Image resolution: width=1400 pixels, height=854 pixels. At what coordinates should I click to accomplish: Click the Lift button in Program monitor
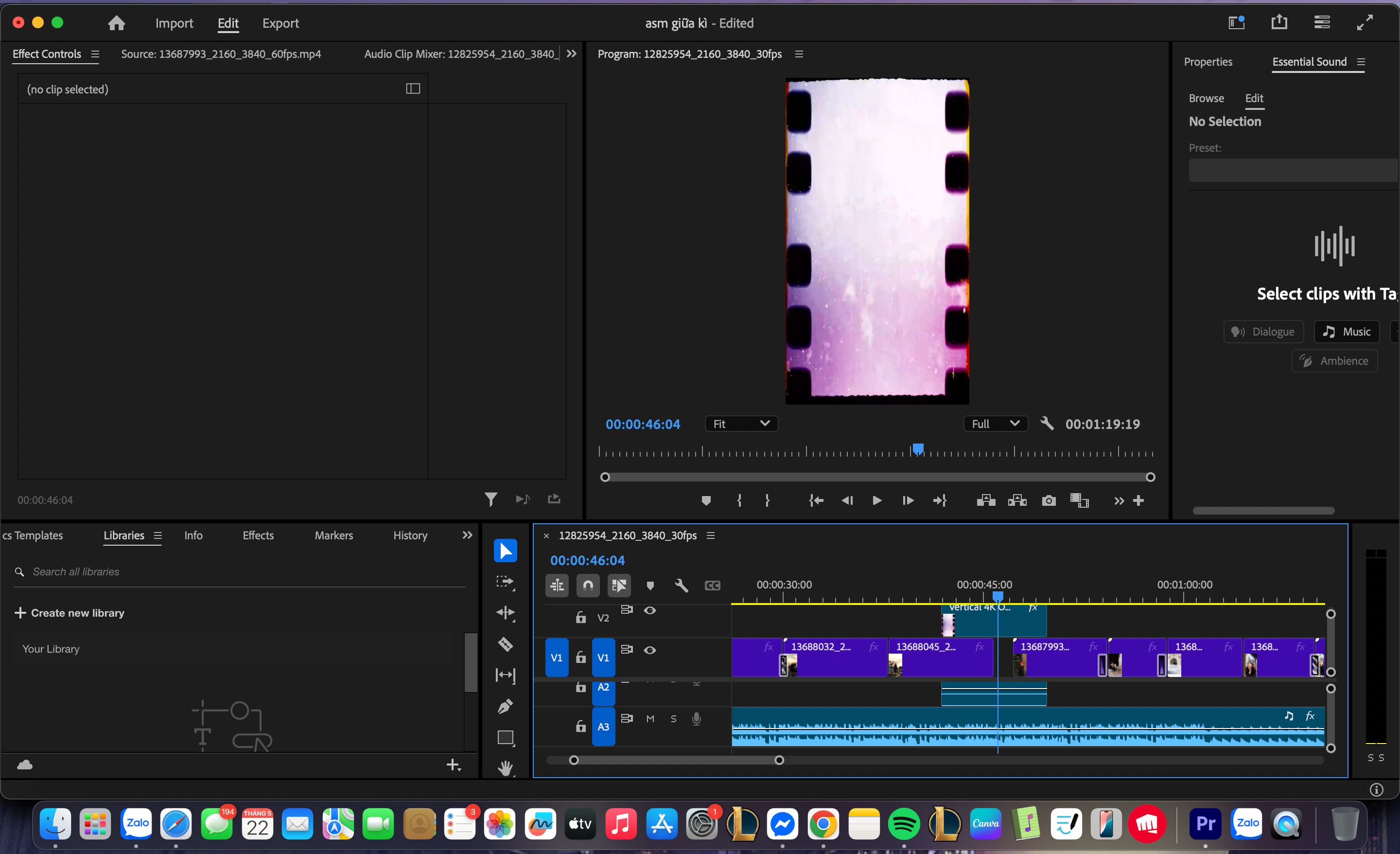986,500
